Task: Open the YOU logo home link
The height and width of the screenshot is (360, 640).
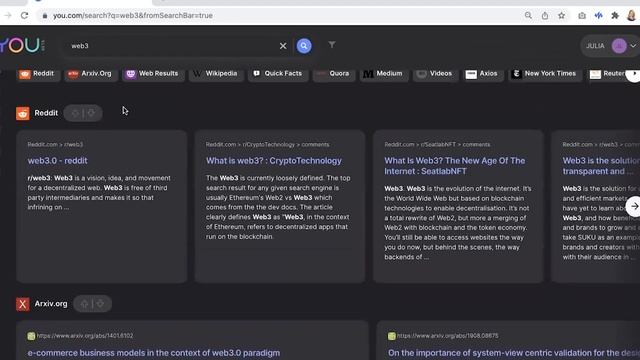Action: point(21,45)
